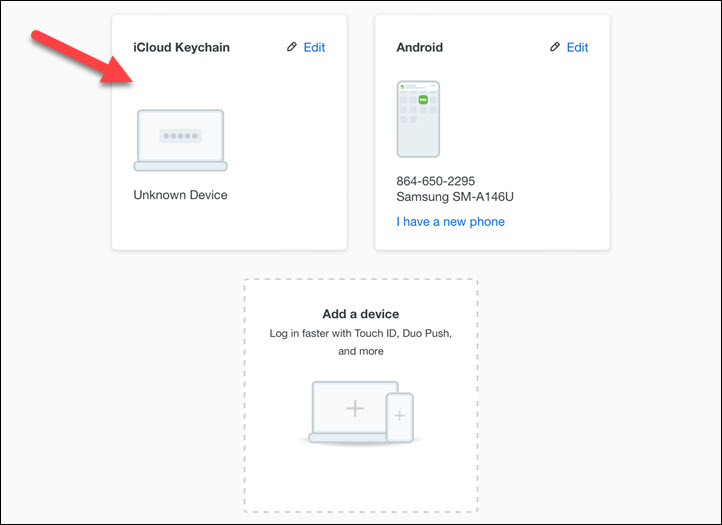Click the pencil icon on Android card

(x=554, y=47)
